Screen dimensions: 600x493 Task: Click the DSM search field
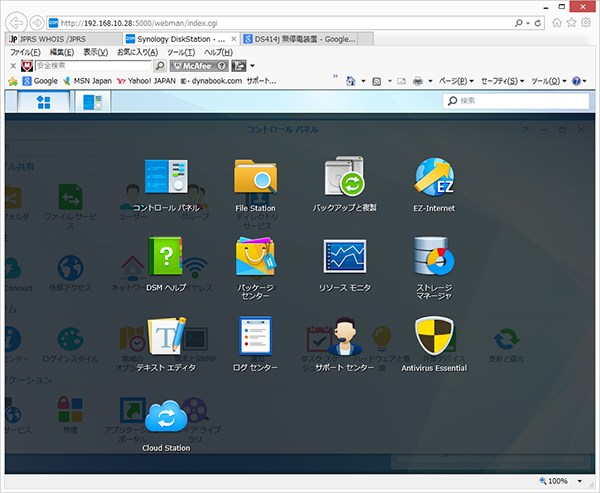click(515, 101)
